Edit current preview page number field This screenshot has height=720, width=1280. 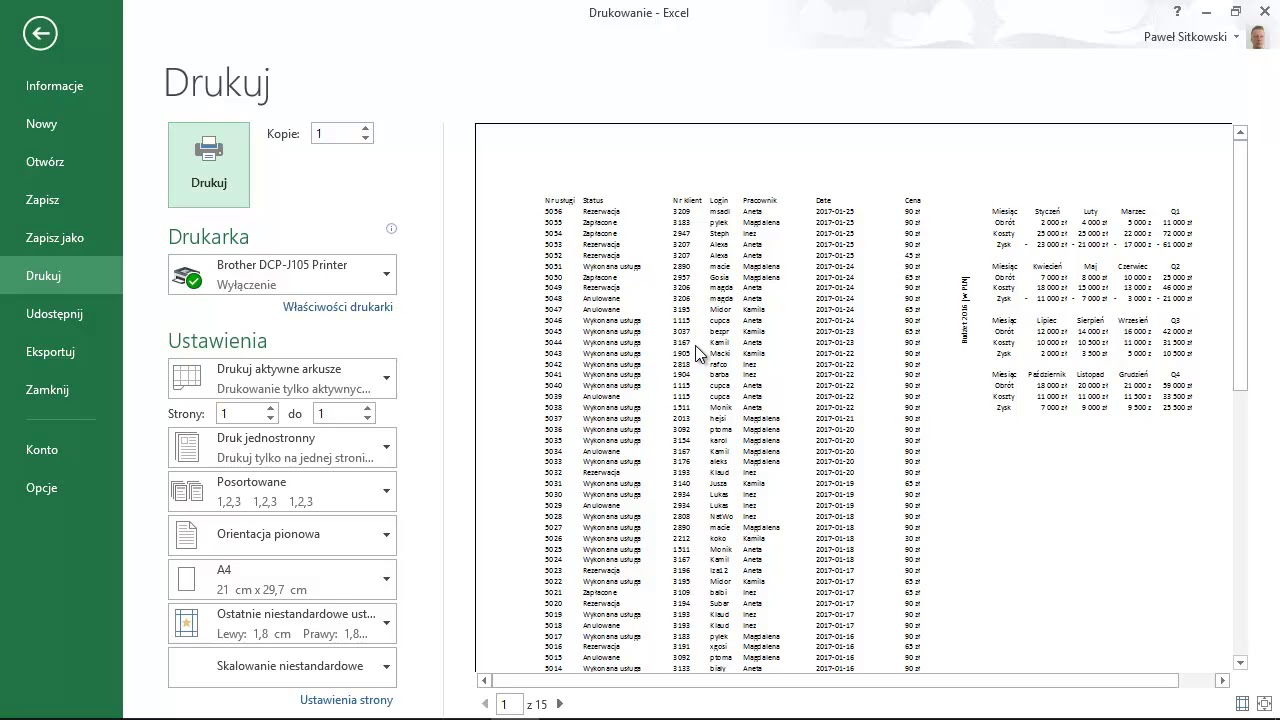[509, 704]
